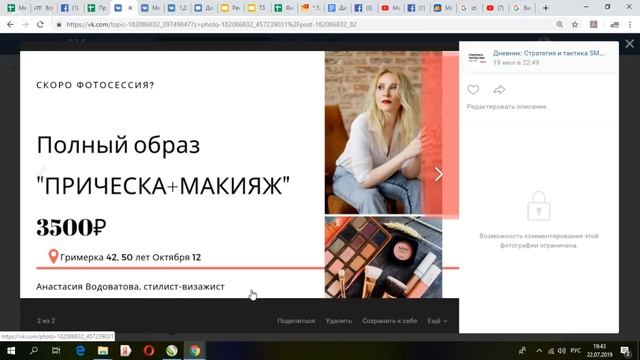Switch to the Facebook '(1)' tab after 'Во'

[70, 8]
